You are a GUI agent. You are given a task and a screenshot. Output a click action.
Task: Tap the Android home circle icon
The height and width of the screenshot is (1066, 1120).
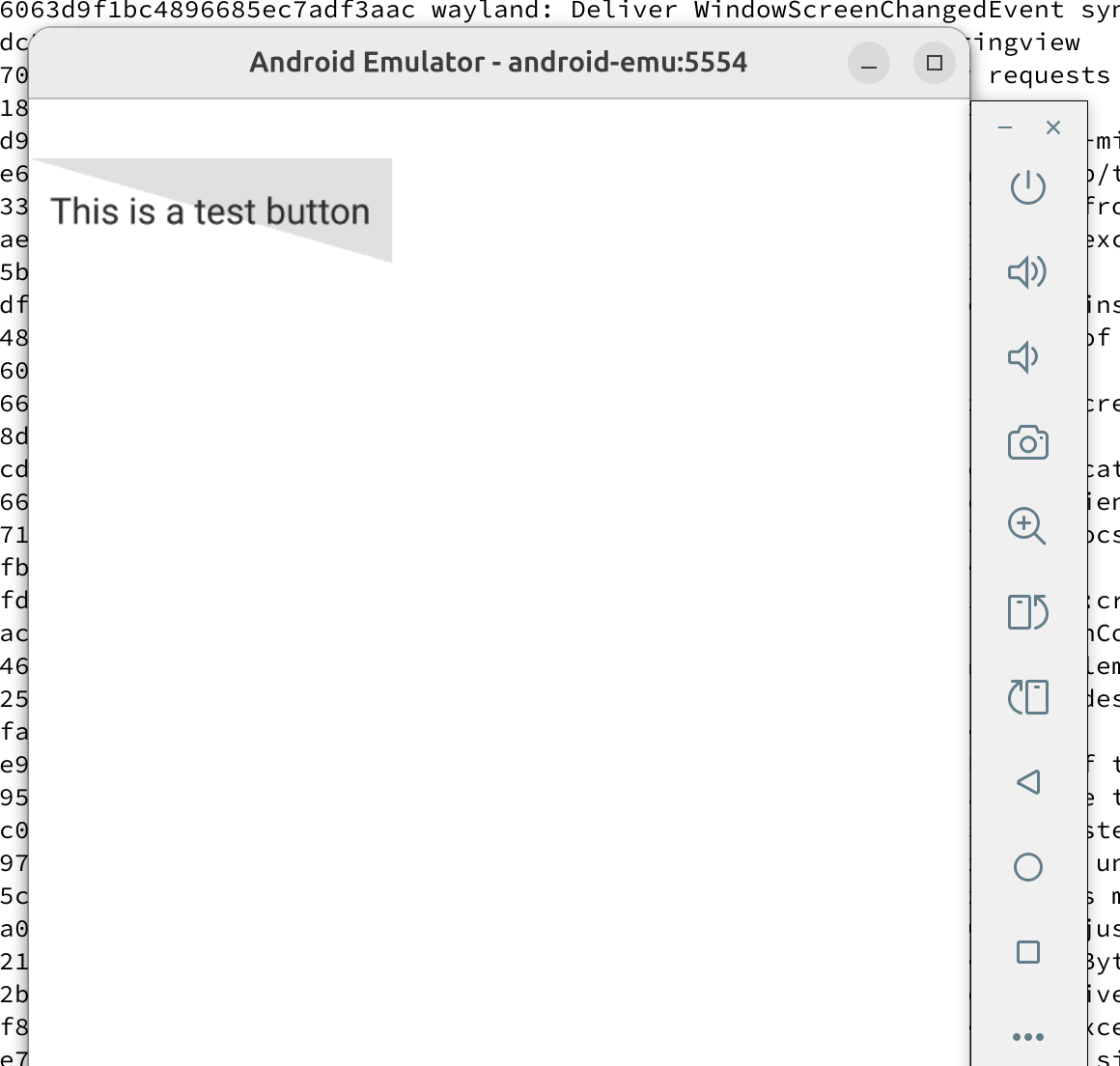coord(1028,867)
